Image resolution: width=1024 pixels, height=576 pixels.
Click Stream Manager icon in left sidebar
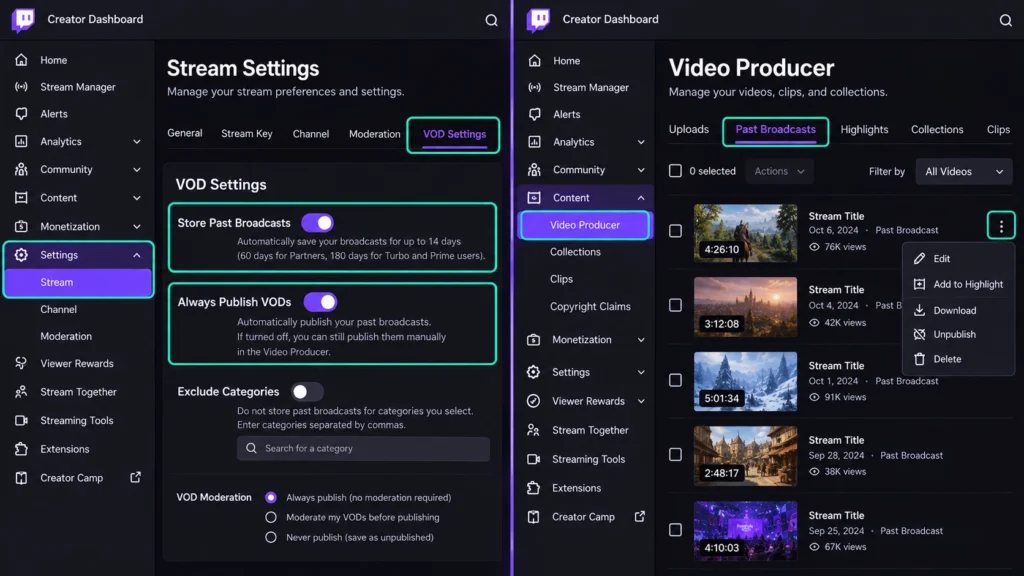pyautogui.click(x=22, y=87)
